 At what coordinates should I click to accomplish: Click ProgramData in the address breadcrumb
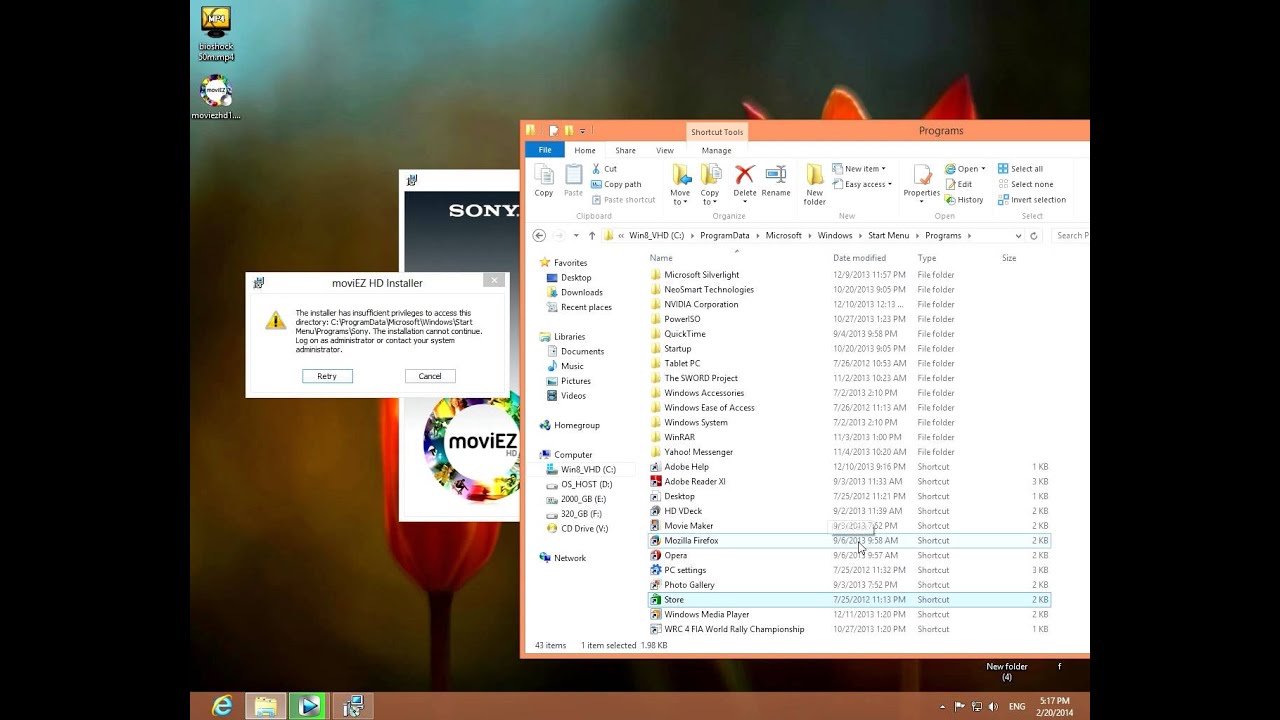724,236
